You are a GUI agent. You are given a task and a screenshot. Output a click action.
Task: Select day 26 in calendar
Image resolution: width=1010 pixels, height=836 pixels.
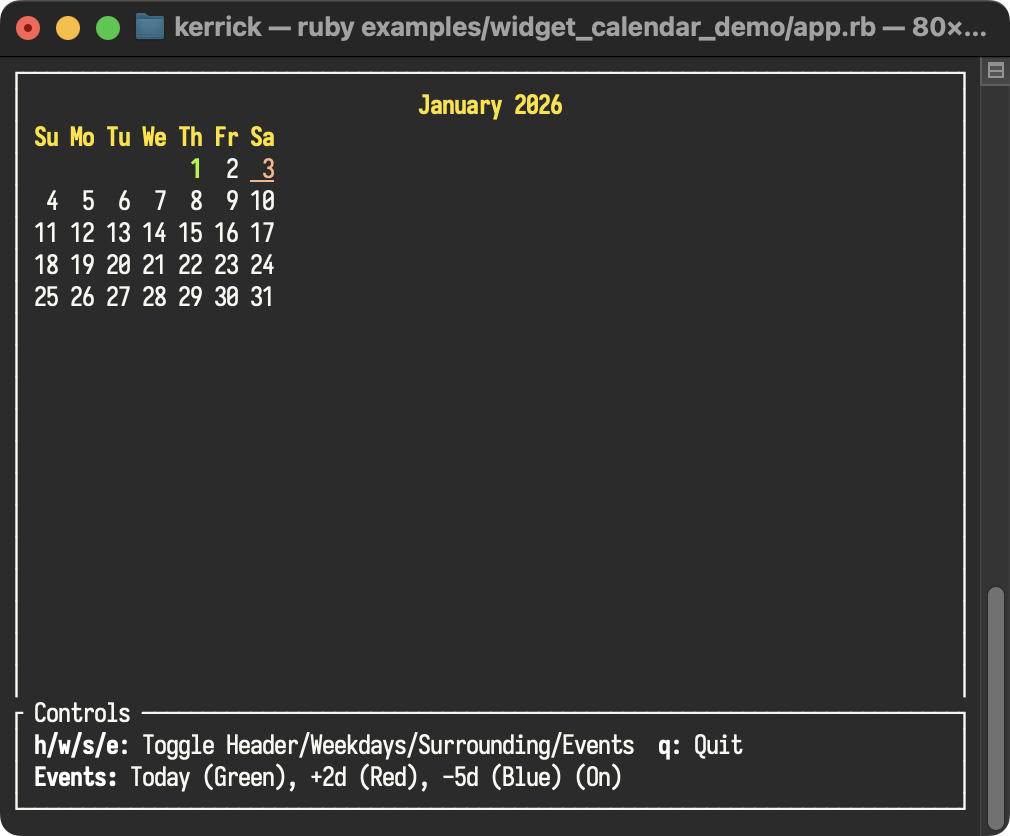tap(82, 297)
